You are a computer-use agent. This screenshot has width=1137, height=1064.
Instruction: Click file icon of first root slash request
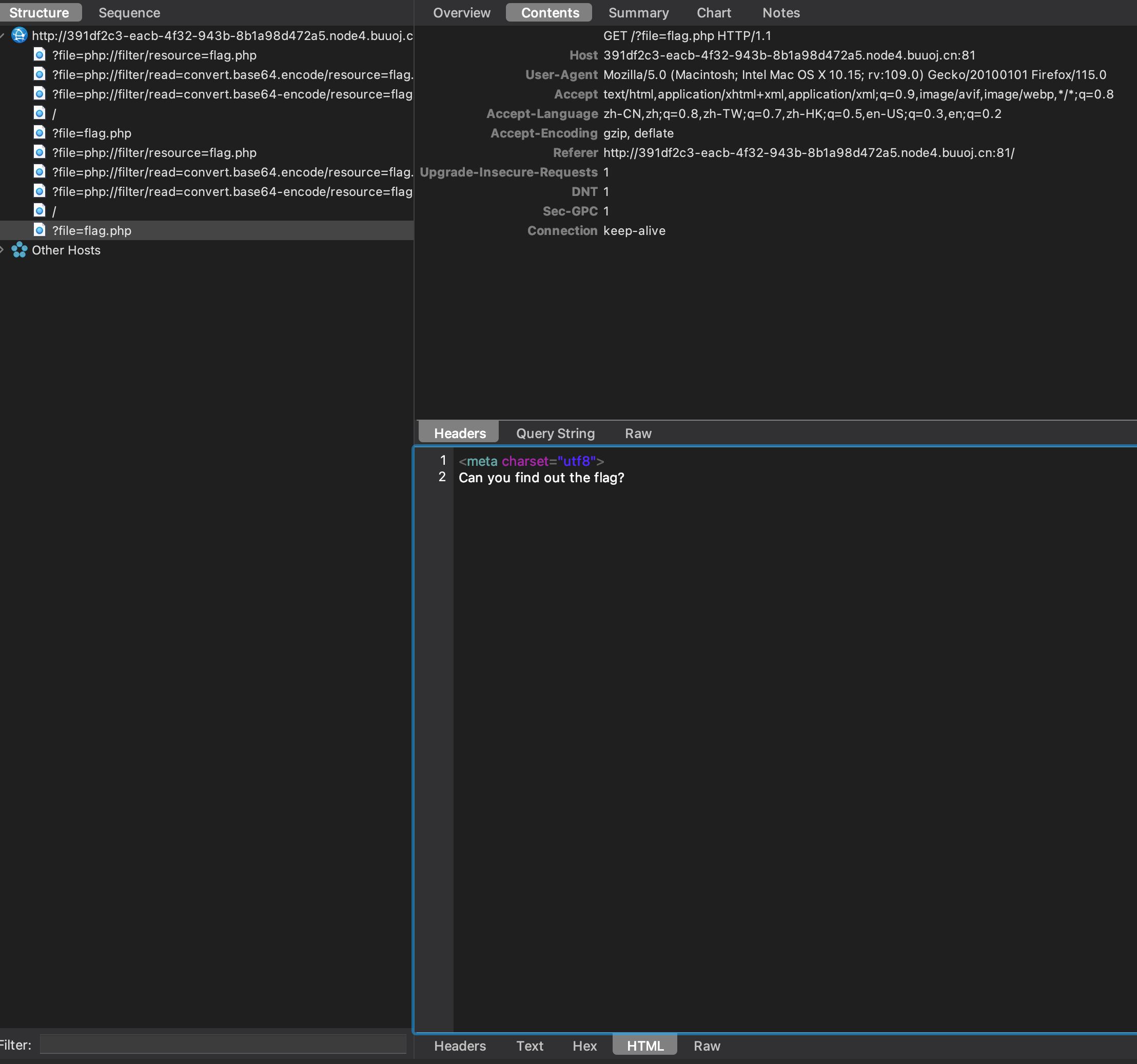(x=40, y=113)
